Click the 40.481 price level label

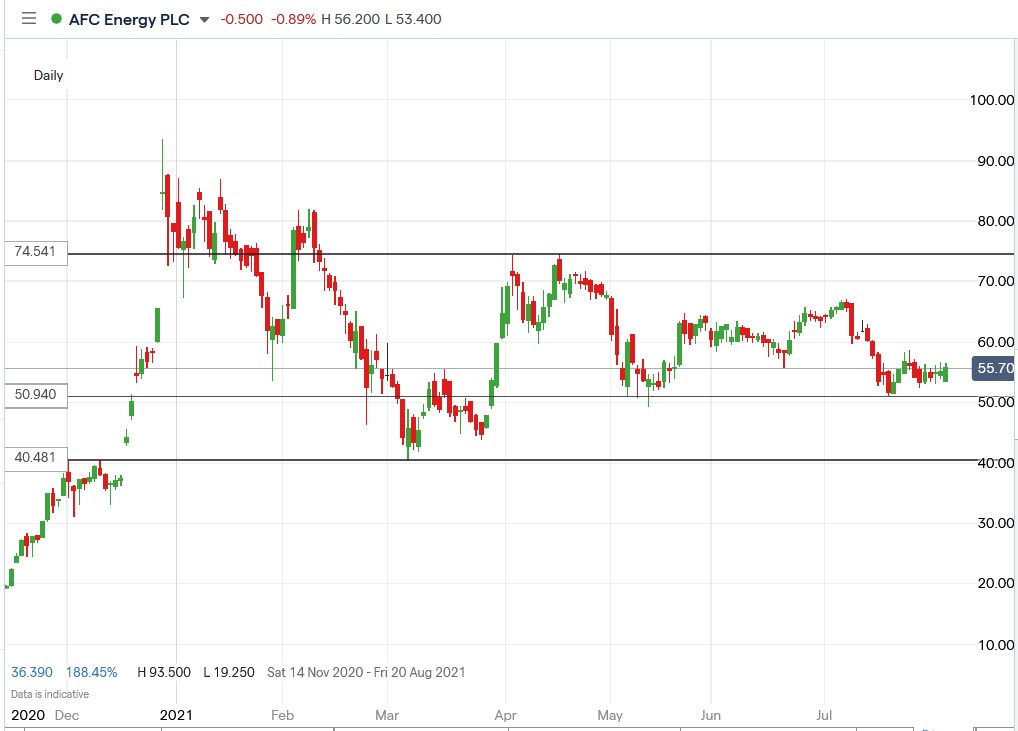pos(33,457)
